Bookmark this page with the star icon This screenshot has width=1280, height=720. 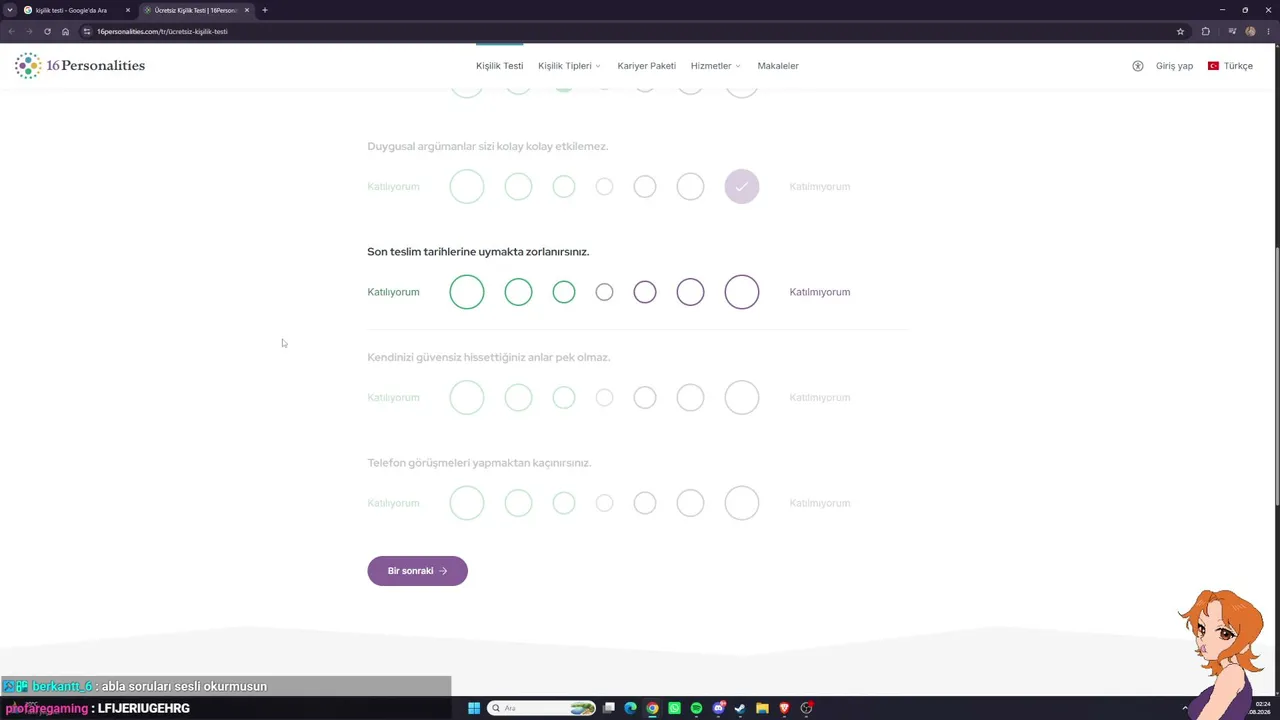pos(1180,31)
